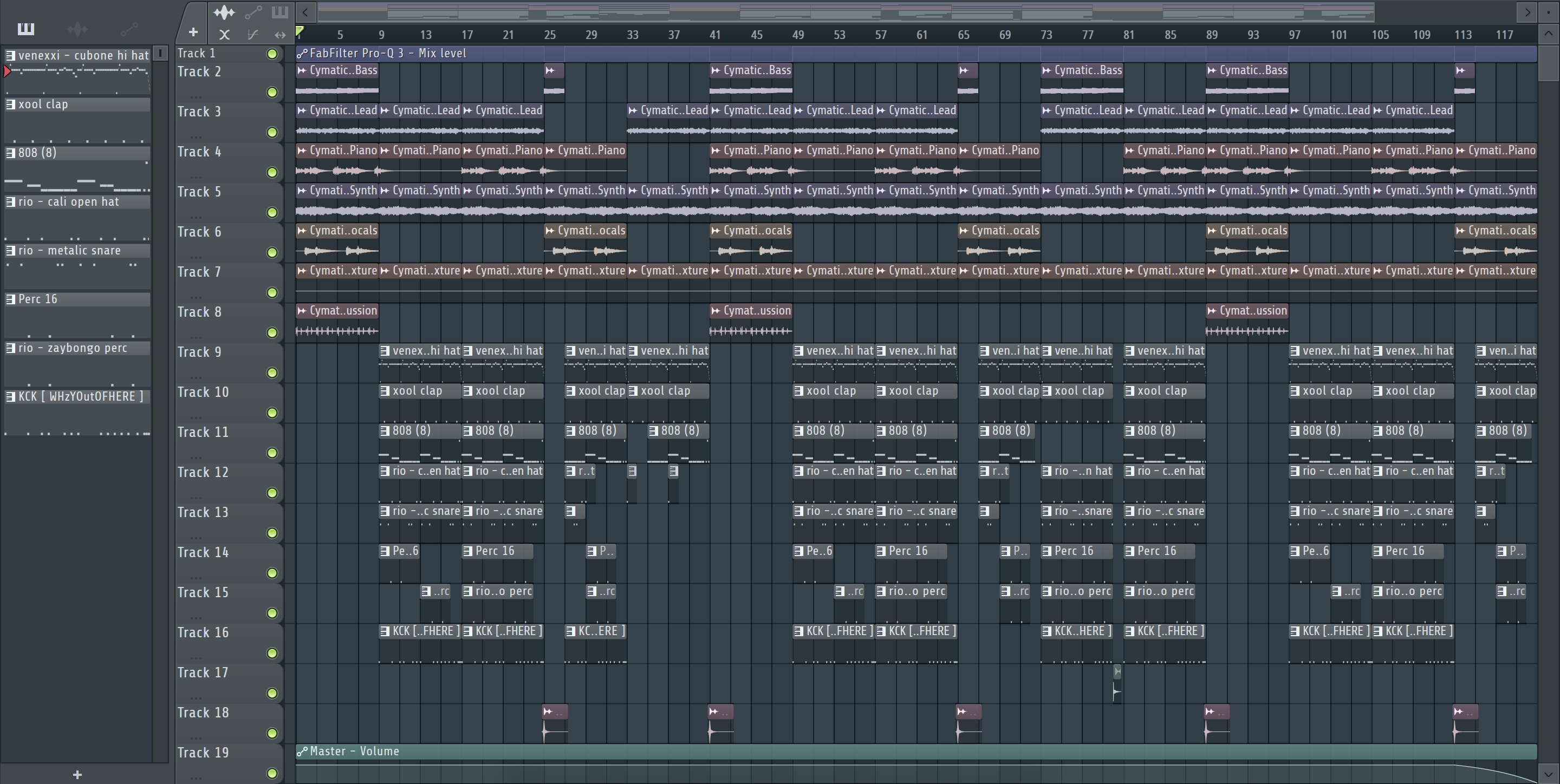Click the Track 12 header label
The width and height of the screenshot is (1560, 784).
click(203, 472)
